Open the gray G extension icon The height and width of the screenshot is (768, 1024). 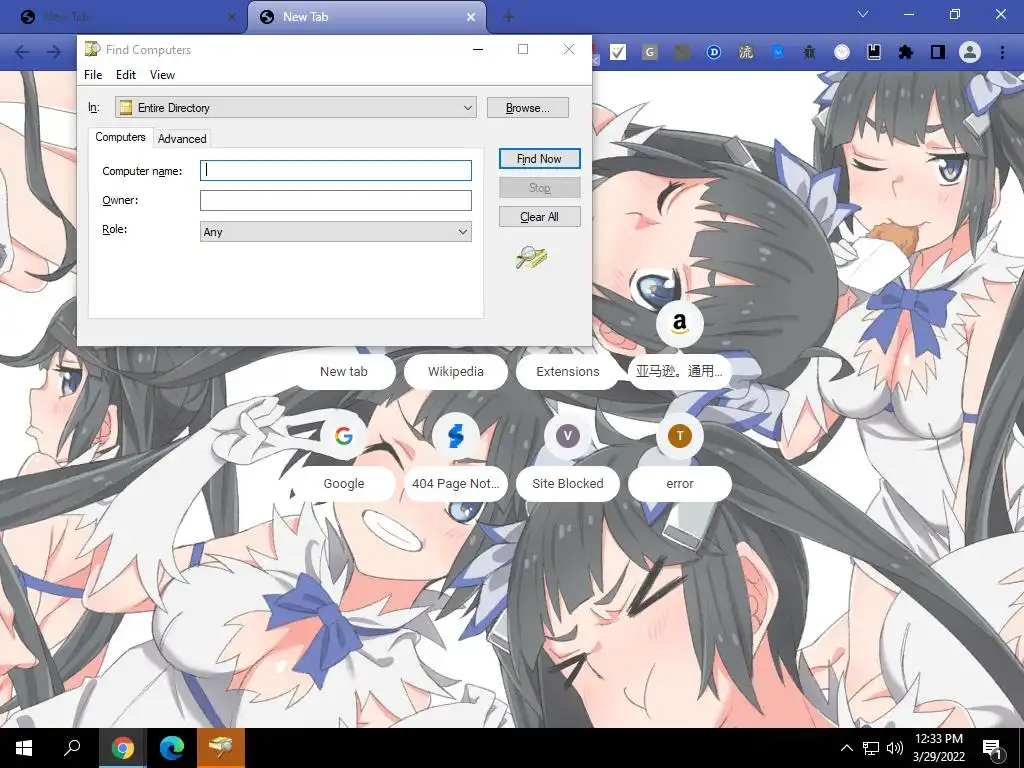pos(649,52)
